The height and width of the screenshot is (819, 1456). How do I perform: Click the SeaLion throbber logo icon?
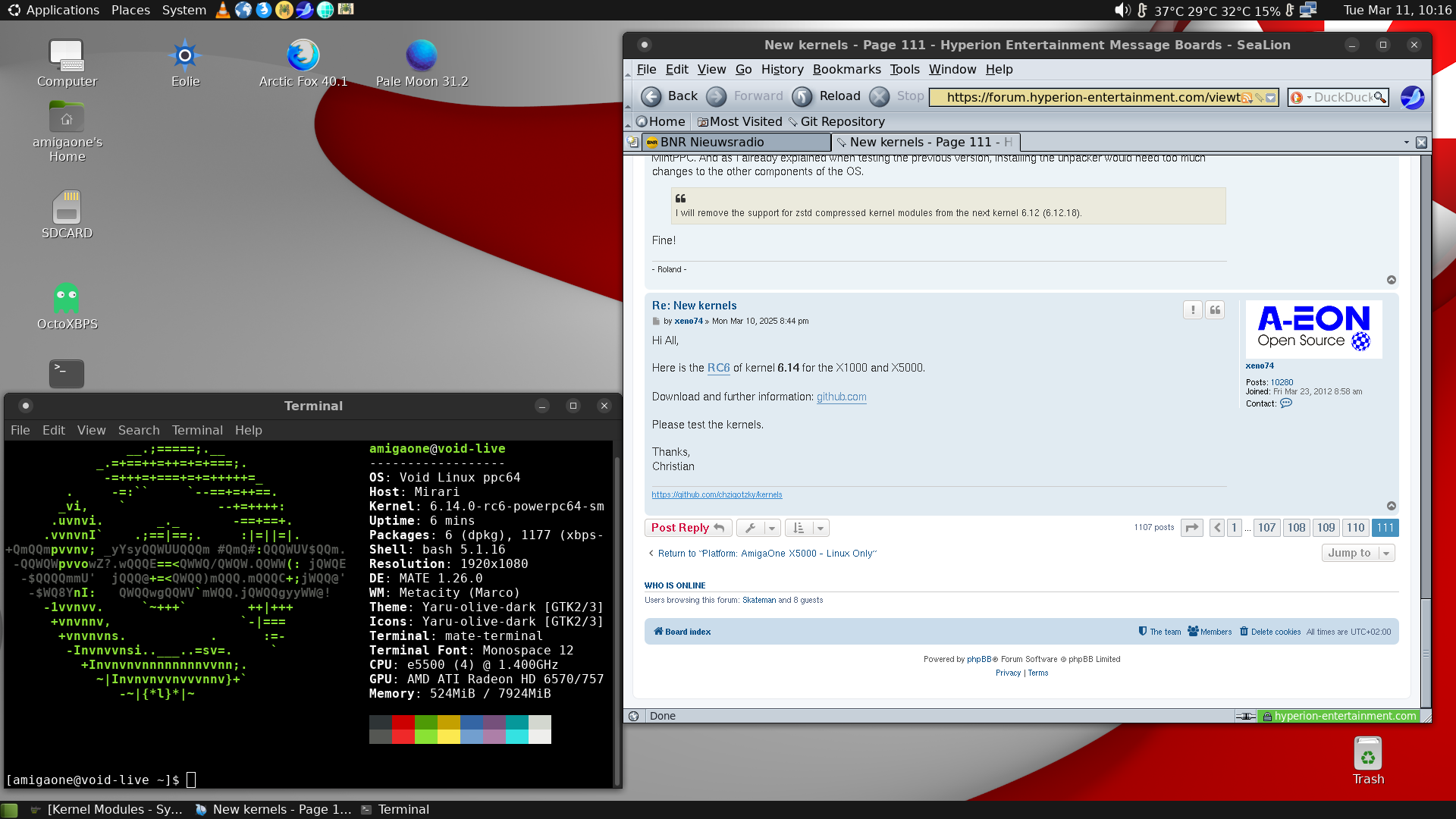pyautogui.click(x=1412, y=97)
